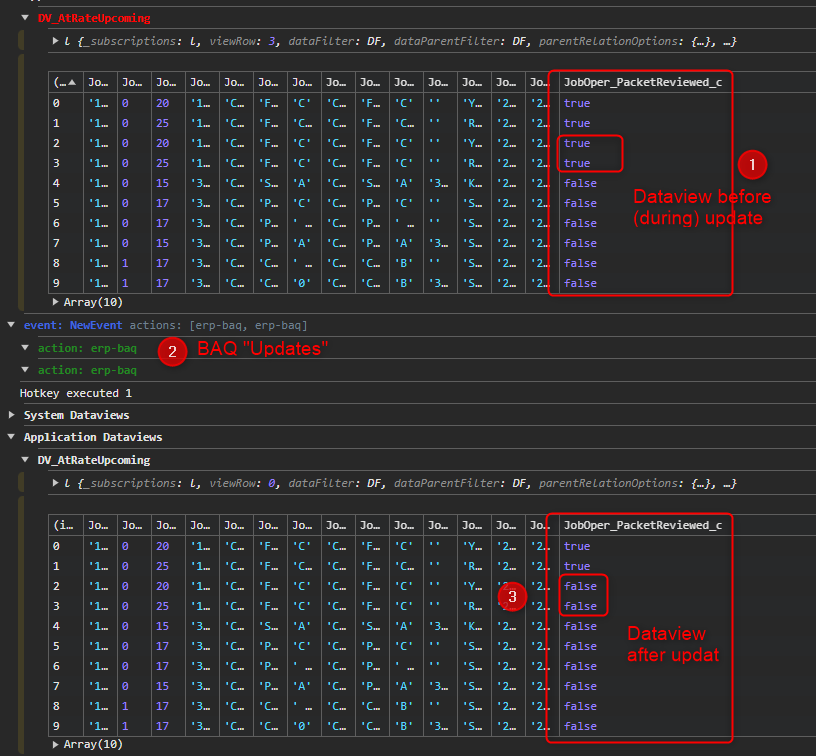Collapse the red DV_AtRateUpcoming group
The image size is (816, 756).
tap(25, 18)
